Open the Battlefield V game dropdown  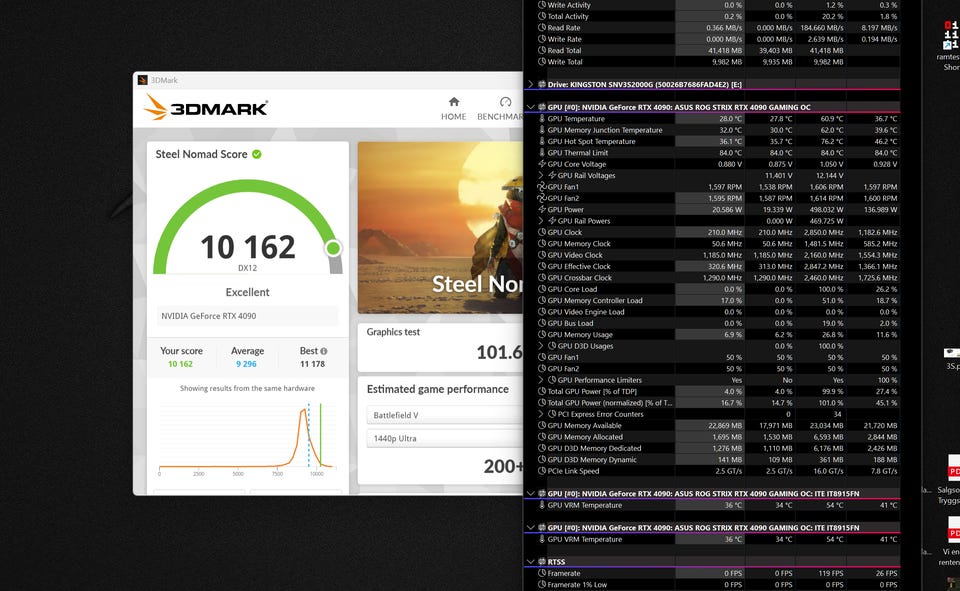(x=445, y=415)
